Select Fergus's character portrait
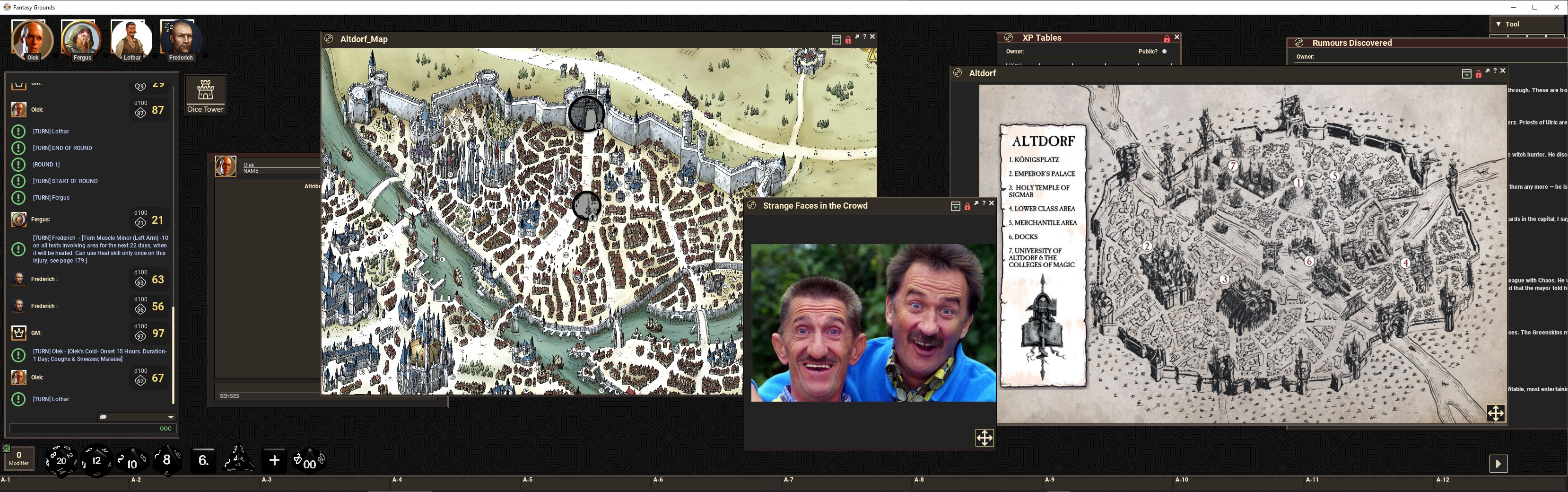The width and height of the screenshot is (1568, 492). pos(81,40)
